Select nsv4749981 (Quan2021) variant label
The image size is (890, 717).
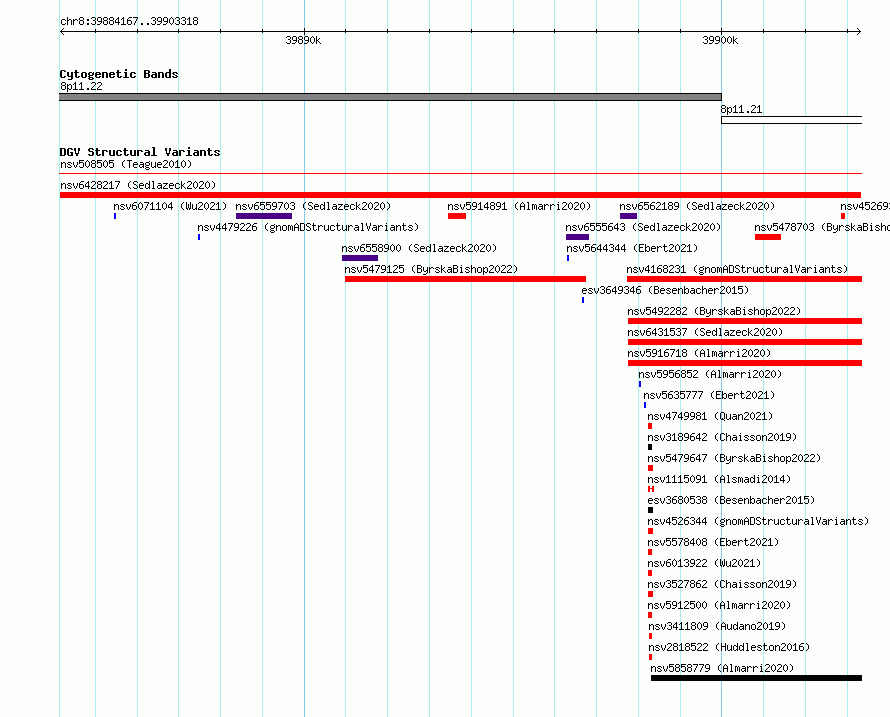pos(710,416)
